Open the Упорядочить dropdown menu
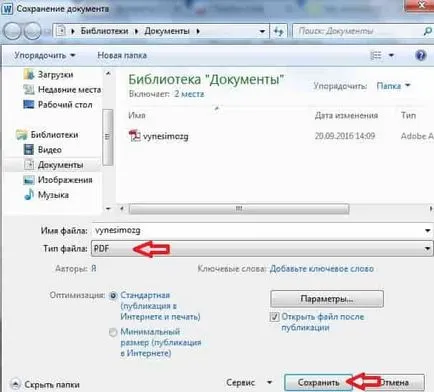The width and height of the screenshot is (434, 392). 45,55
